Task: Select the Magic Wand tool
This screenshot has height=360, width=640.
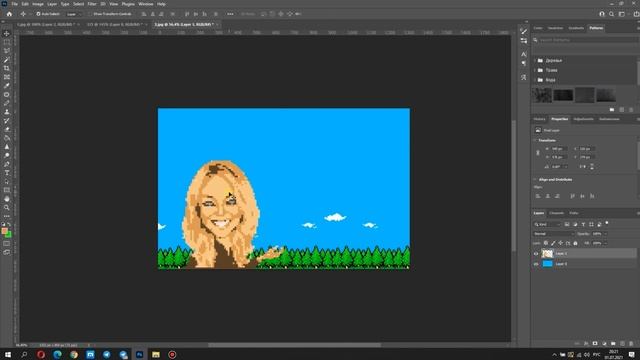Action: click(7, 60)
